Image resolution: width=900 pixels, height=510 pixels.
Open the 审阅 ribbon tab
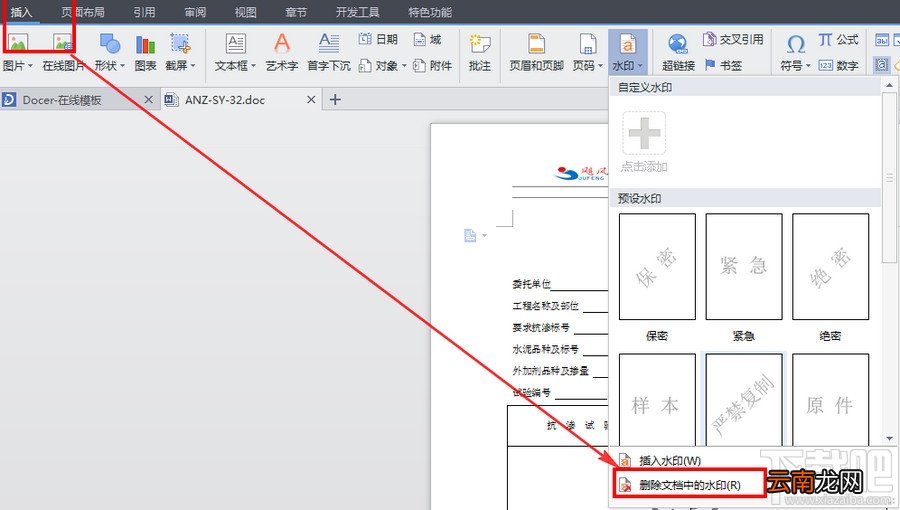click(195, 12)
